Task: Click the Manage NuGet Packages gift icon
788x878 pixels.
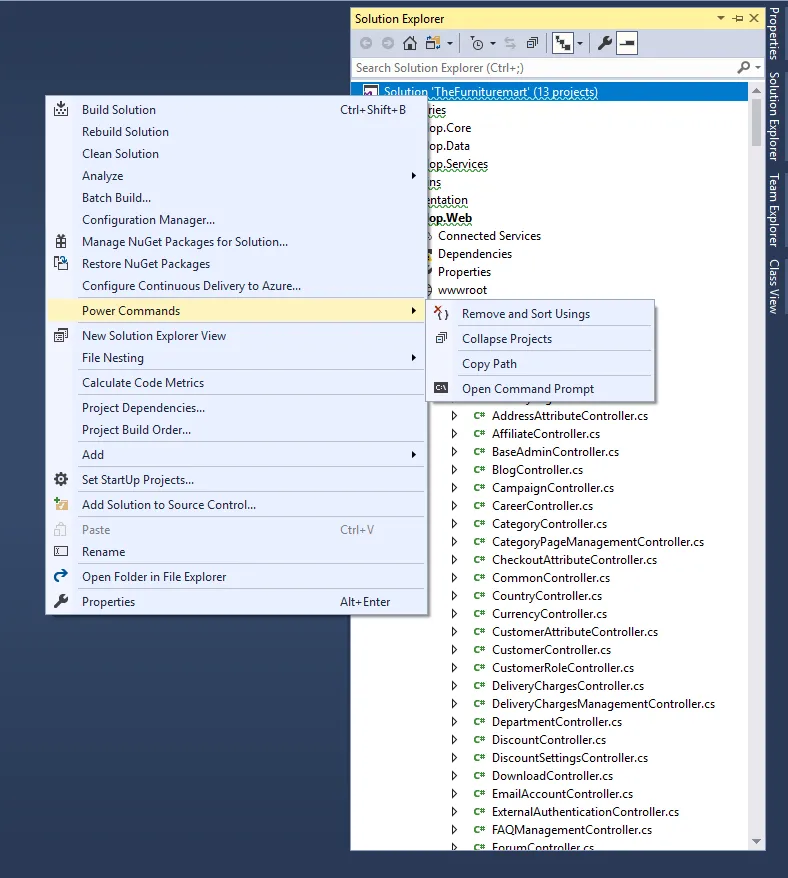Action: [x=60, y=241]
